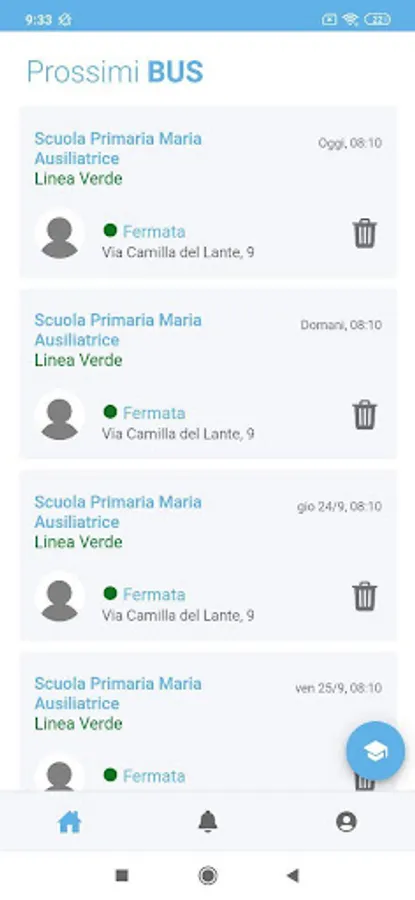Tap Android recent apps square button

(x=122, y=875)
